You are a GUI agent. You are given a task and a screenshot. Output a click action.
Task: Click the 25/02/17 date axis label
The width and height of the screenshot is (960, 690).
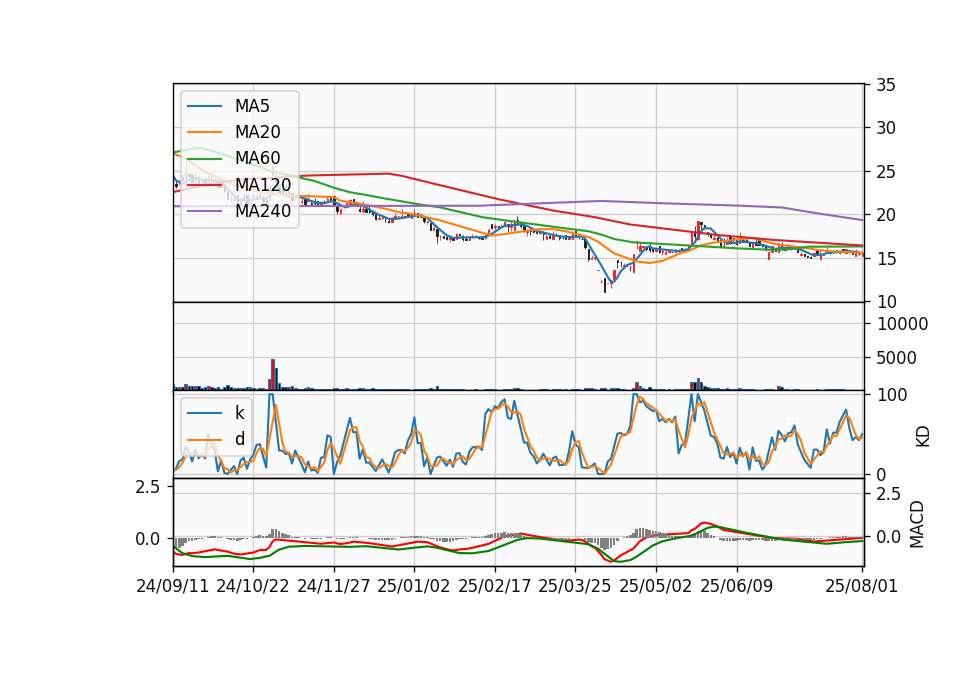(x=495, y=586)
